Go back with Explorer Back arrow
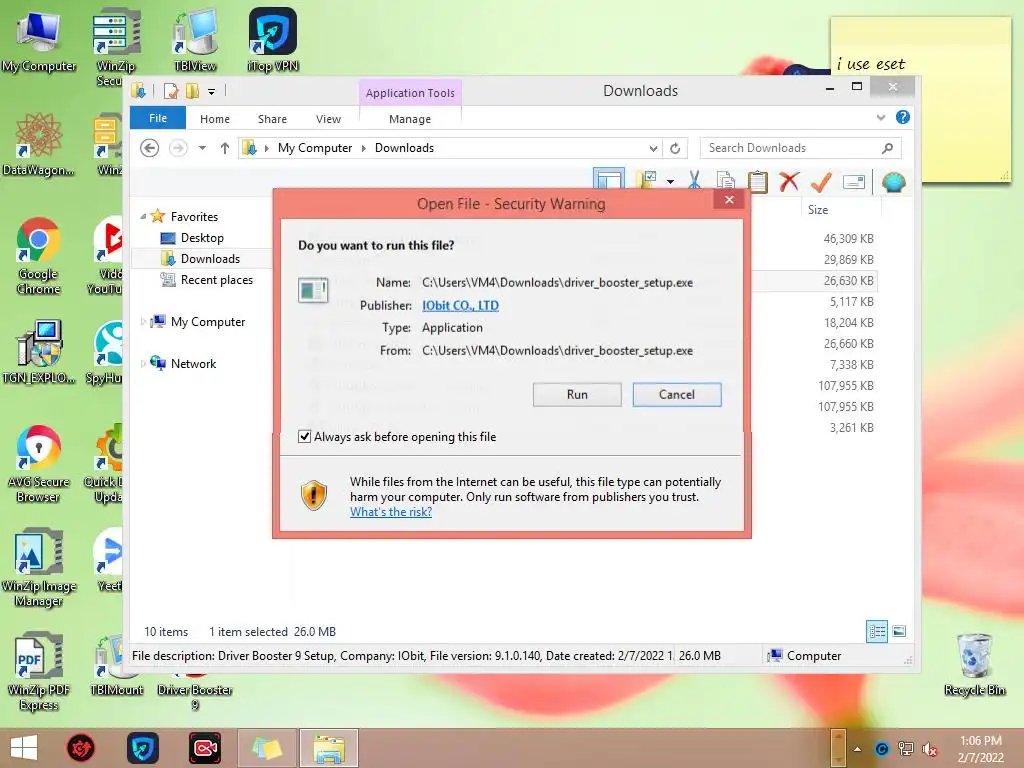Image resolution: width=1024 pixels, height=768 pixels. (x=150, y=148)
